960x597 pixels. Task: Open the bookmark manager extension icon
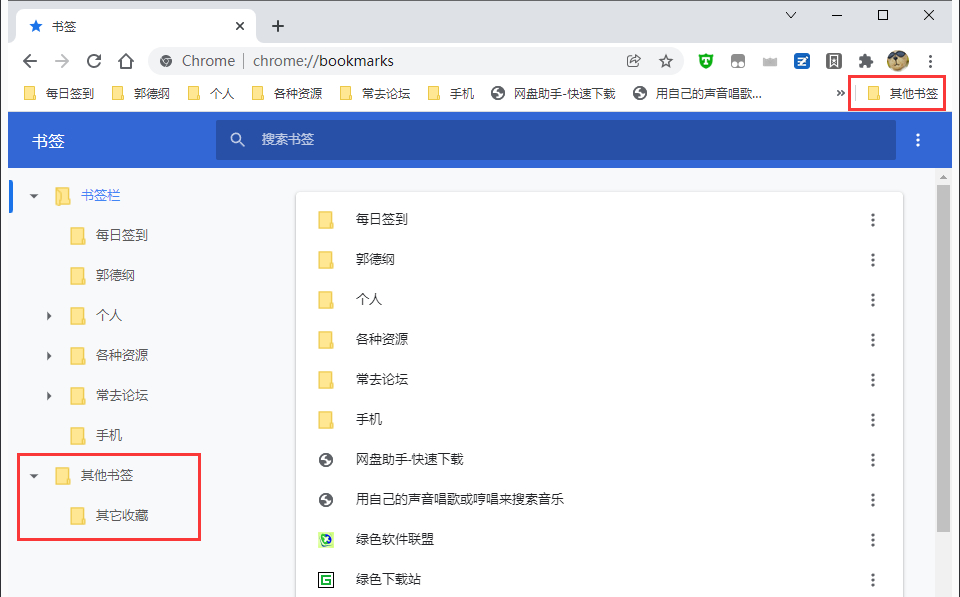pos(833,61)
